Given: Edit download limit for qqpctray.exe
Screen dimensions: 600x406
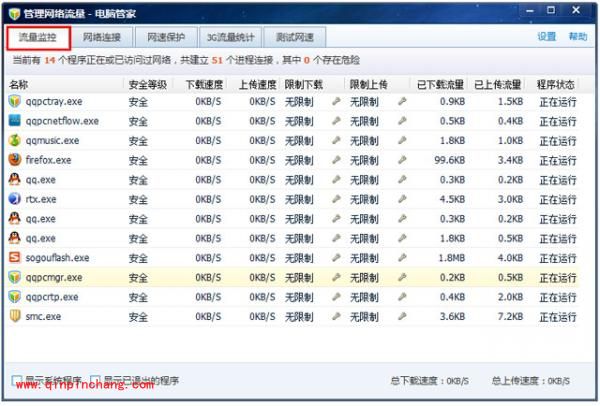Looking at the screenshot, I should click(336, 101).
